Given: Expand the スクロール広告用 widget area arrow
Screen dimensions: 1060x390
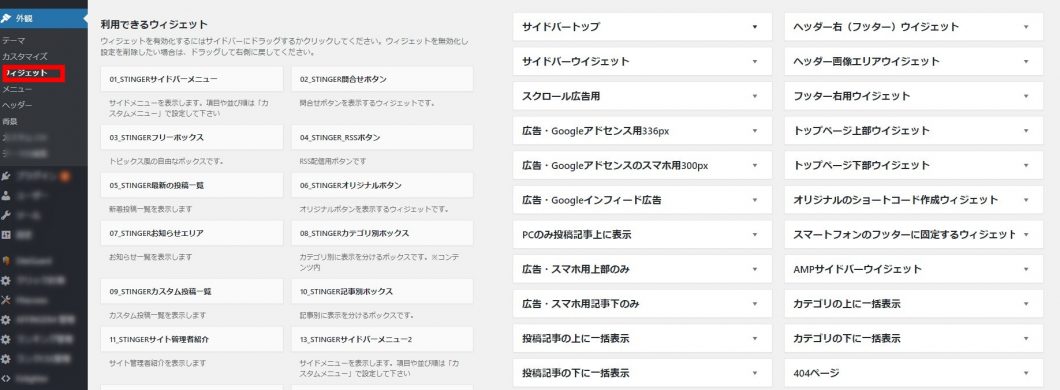Looking at the screenshot, I should pyautogui.click(x=754, y=97).
